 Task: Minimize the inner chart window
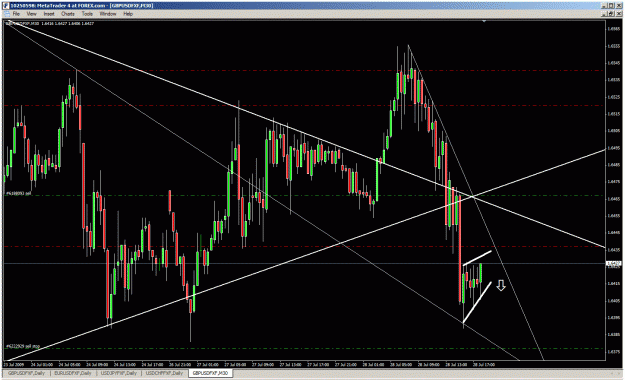[x=605, y=14]
